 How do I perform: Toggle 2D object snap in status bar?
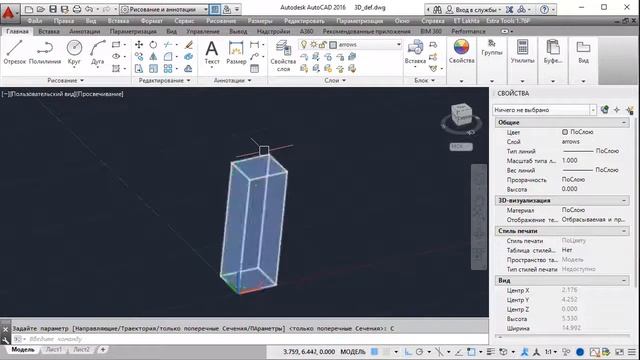click(471, 351)
